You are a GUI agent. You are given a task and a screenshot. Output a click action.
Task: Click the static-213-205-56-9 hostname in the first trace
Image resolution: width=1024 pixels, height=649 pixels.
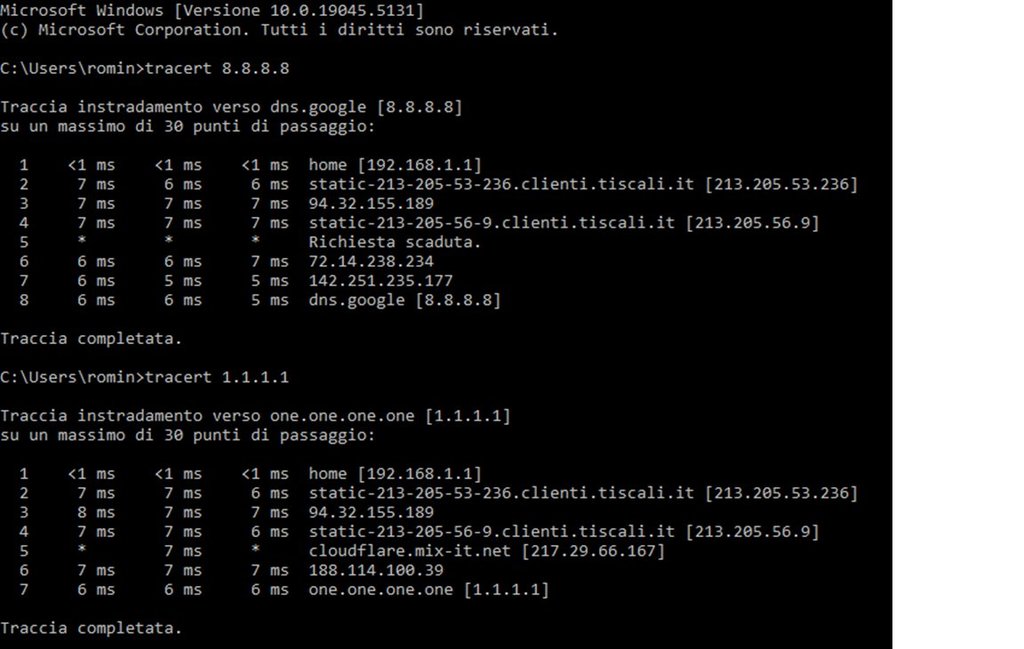tap(492, 223)
